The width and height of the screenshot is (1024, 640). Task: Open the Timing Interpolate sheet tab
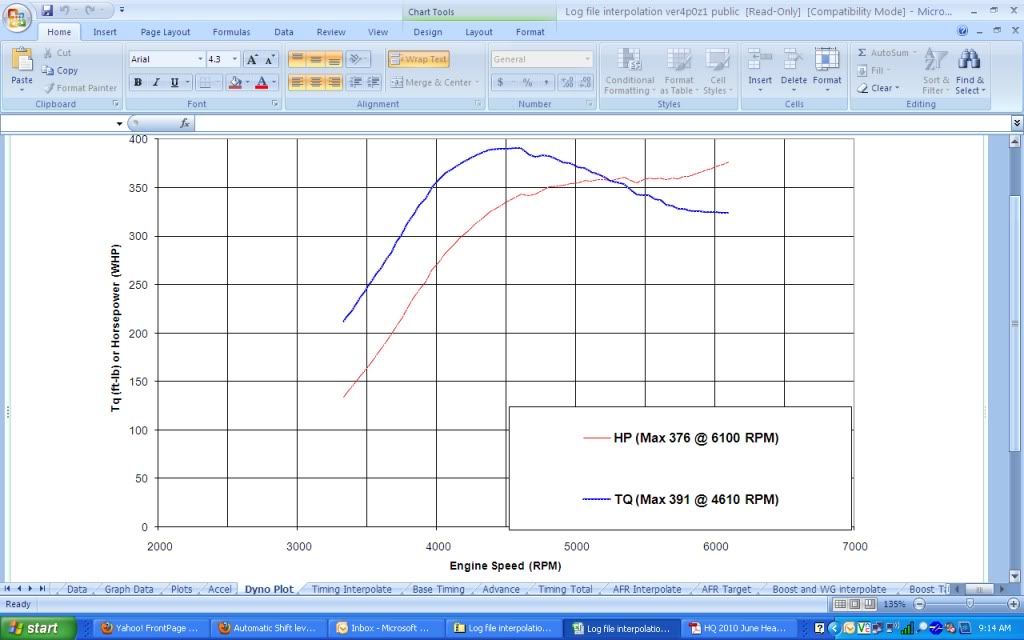[352, 590]
